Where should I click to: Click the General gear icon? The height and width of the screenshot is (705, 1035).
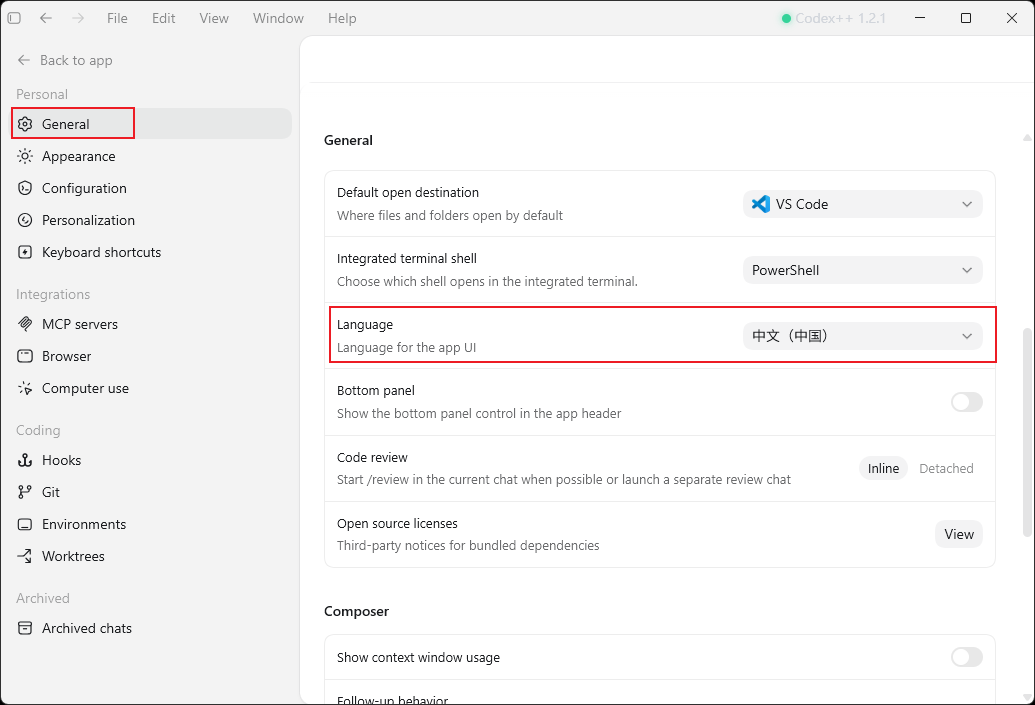pos(25,124)
